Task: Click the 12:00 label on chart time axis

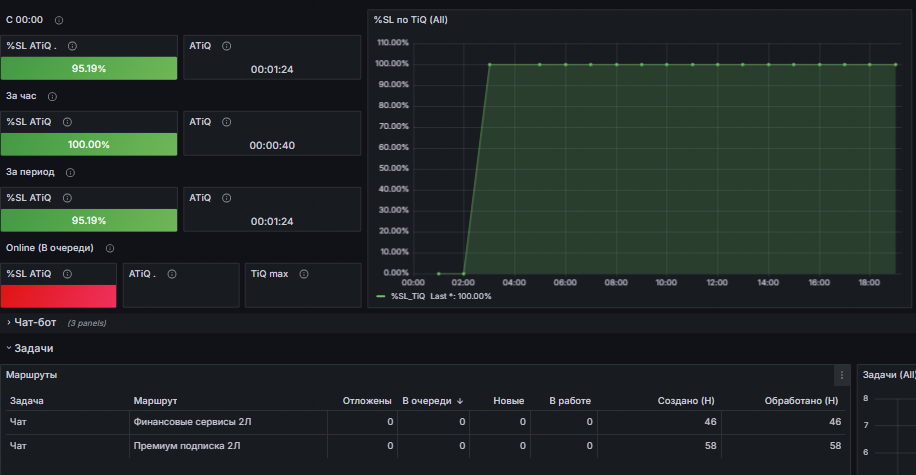Action: point(717,283)
